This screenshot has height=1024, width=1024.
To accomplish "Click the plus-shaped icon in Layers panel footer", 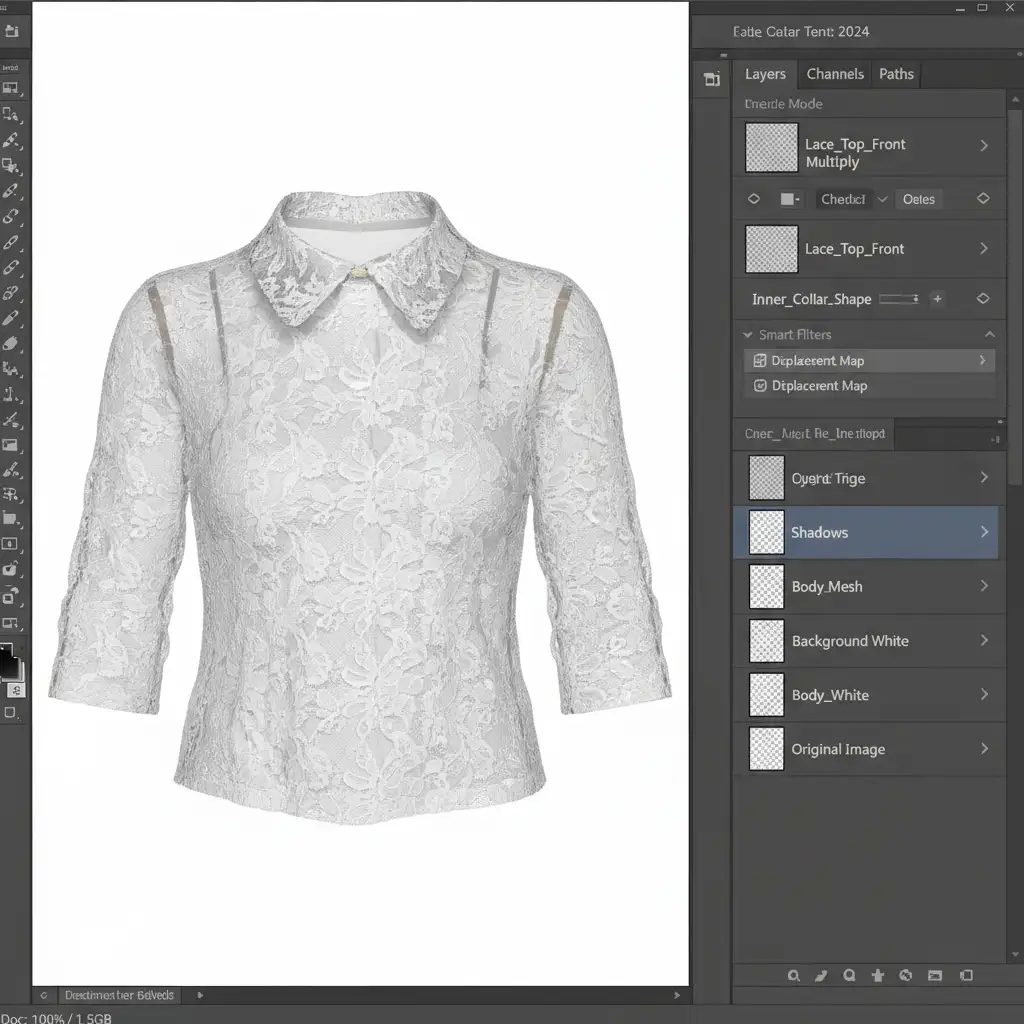I will click(x=878, y=975).
